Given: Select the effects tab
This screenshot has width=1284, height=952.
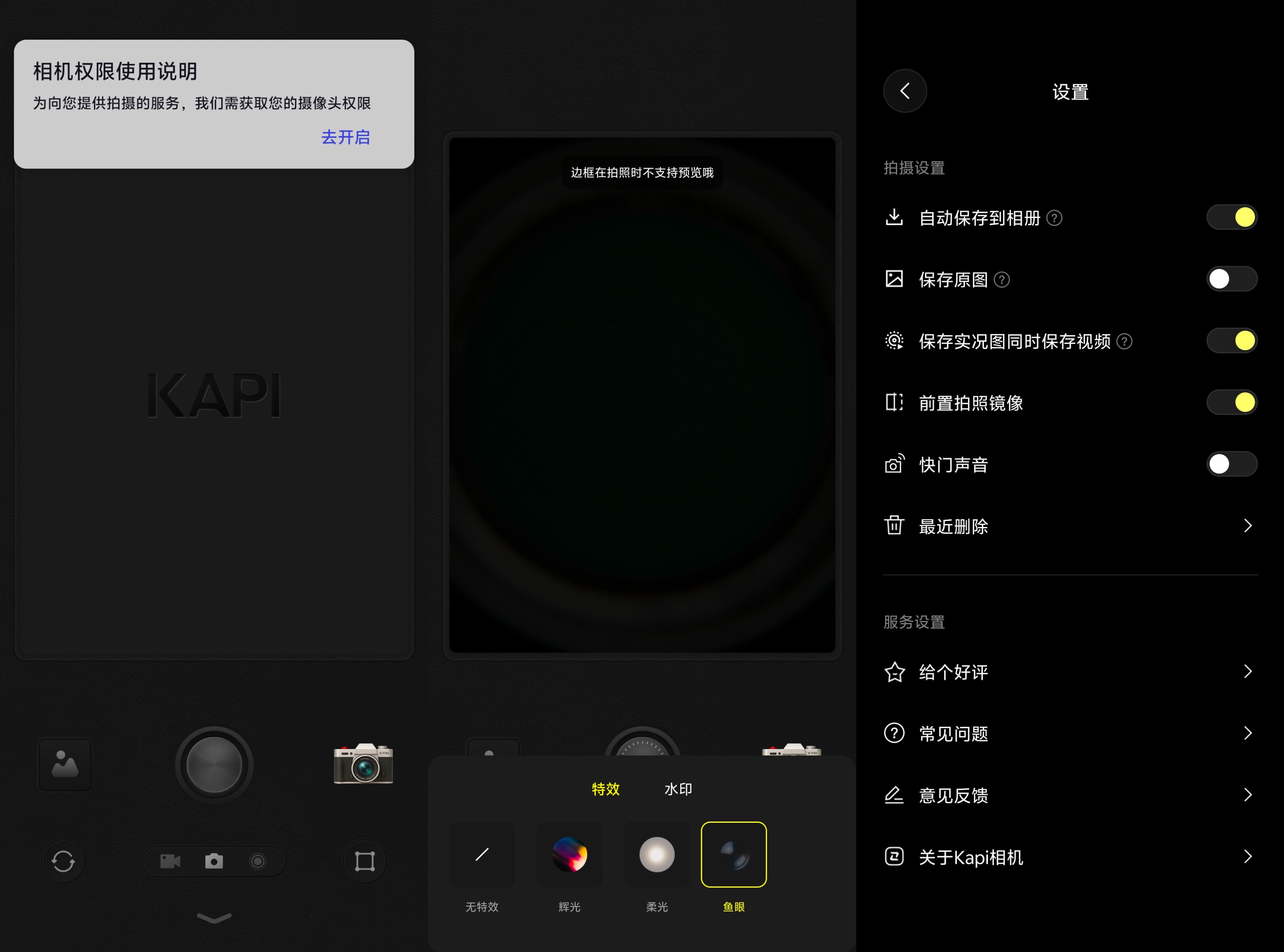Looking at the screenshot, I should [605, 789].
